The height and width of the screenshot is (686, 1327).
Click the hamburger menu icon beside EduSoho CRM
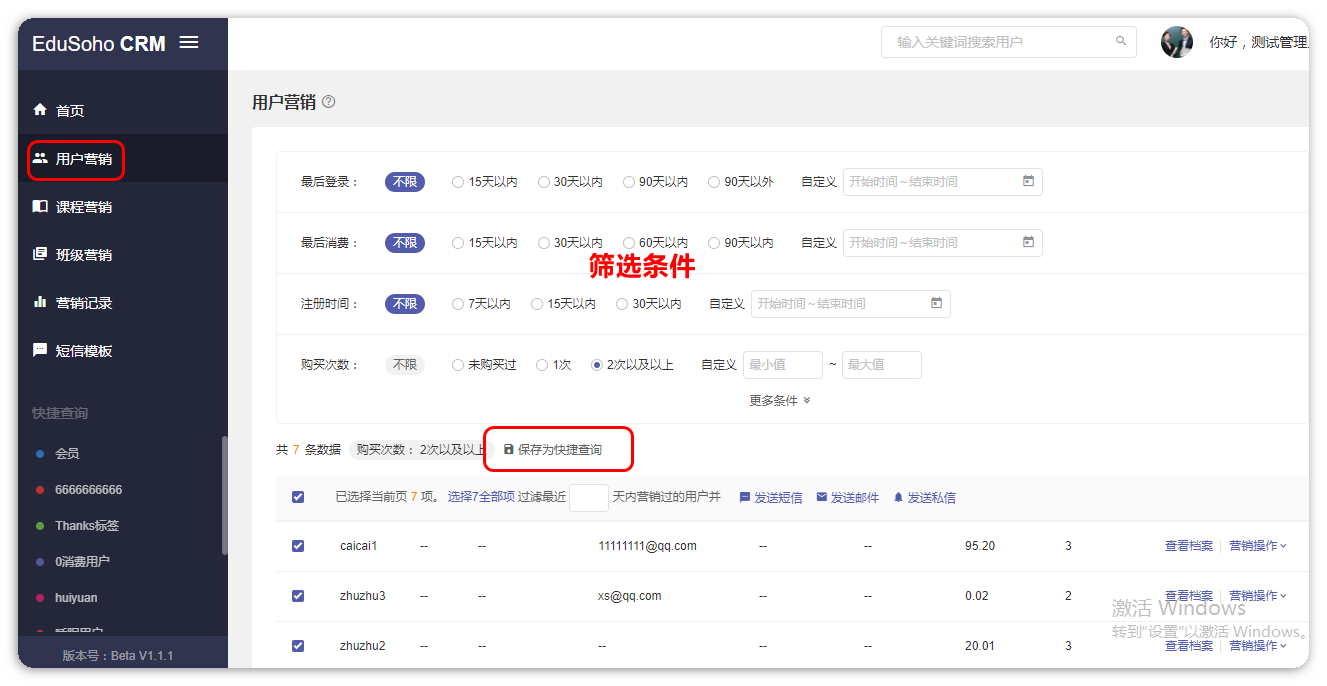[188, 42]
